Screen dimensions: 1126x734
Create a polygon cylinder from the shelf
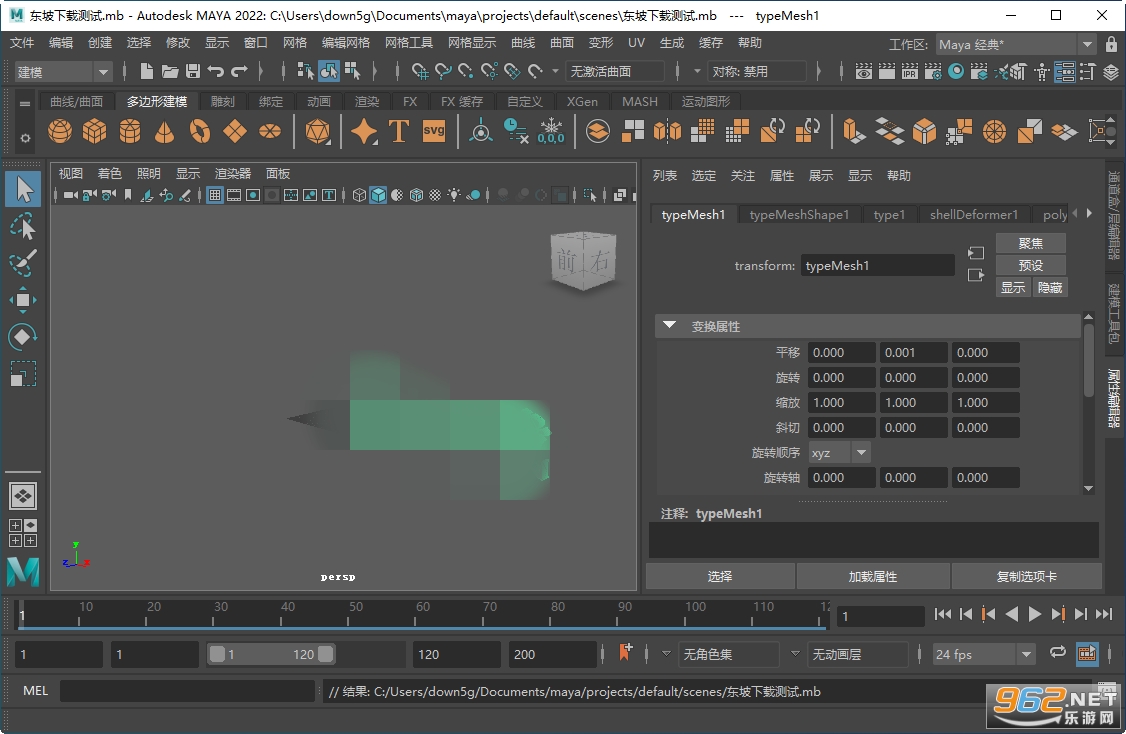click(x=130, y=131)
